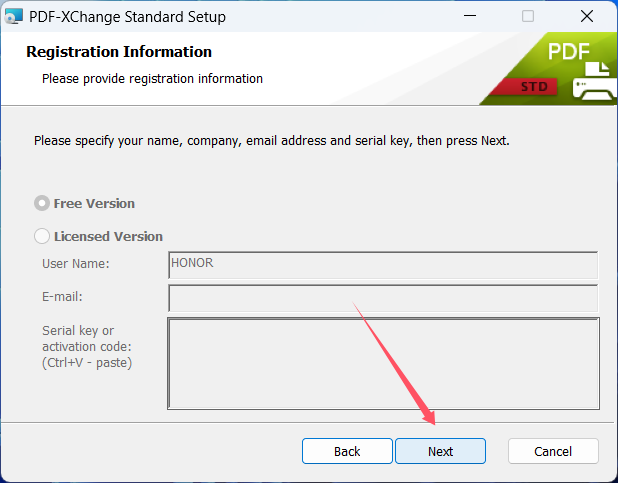The height and width of the screenshot is (483, 618).
Task: Go back to the previous setup step
Action: 347,451
